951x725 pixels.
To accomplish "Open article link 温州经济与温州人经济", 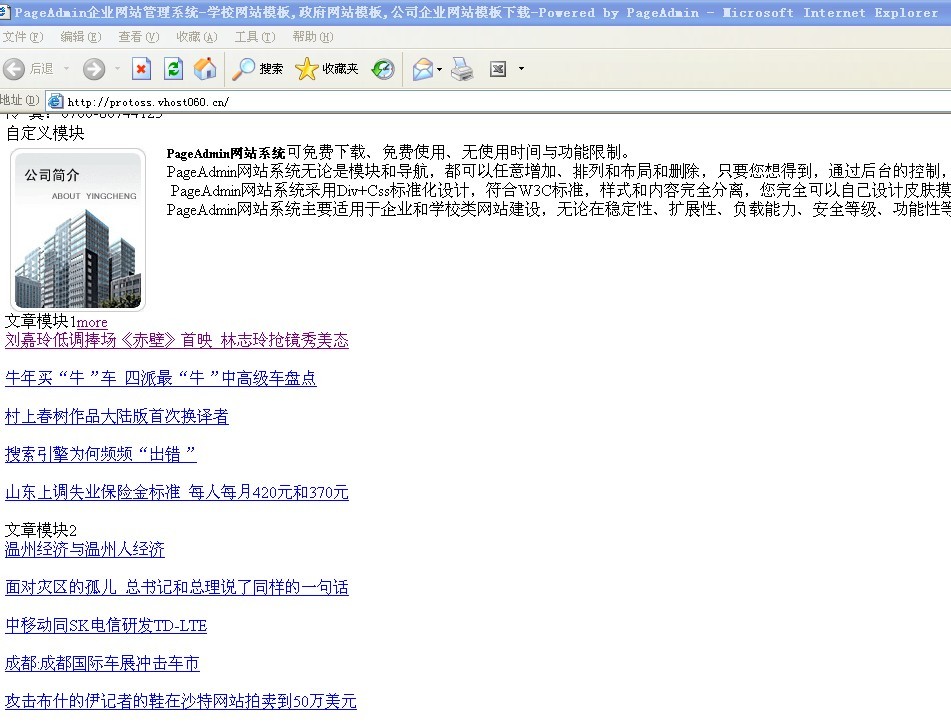I will [x=85, y=550].
